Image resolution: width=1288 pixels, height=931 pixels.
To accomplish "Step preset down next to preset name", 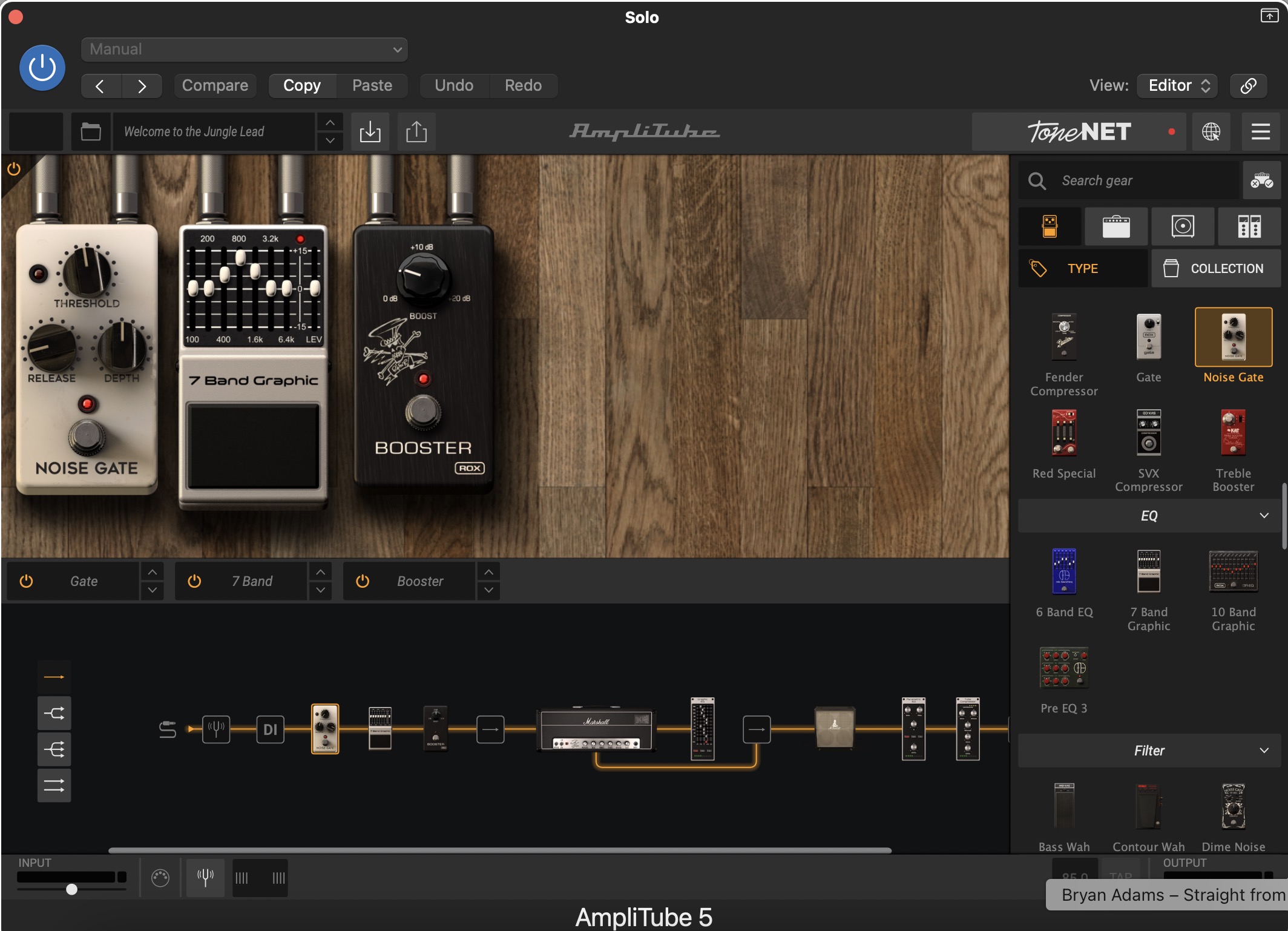I will (330, 140).
